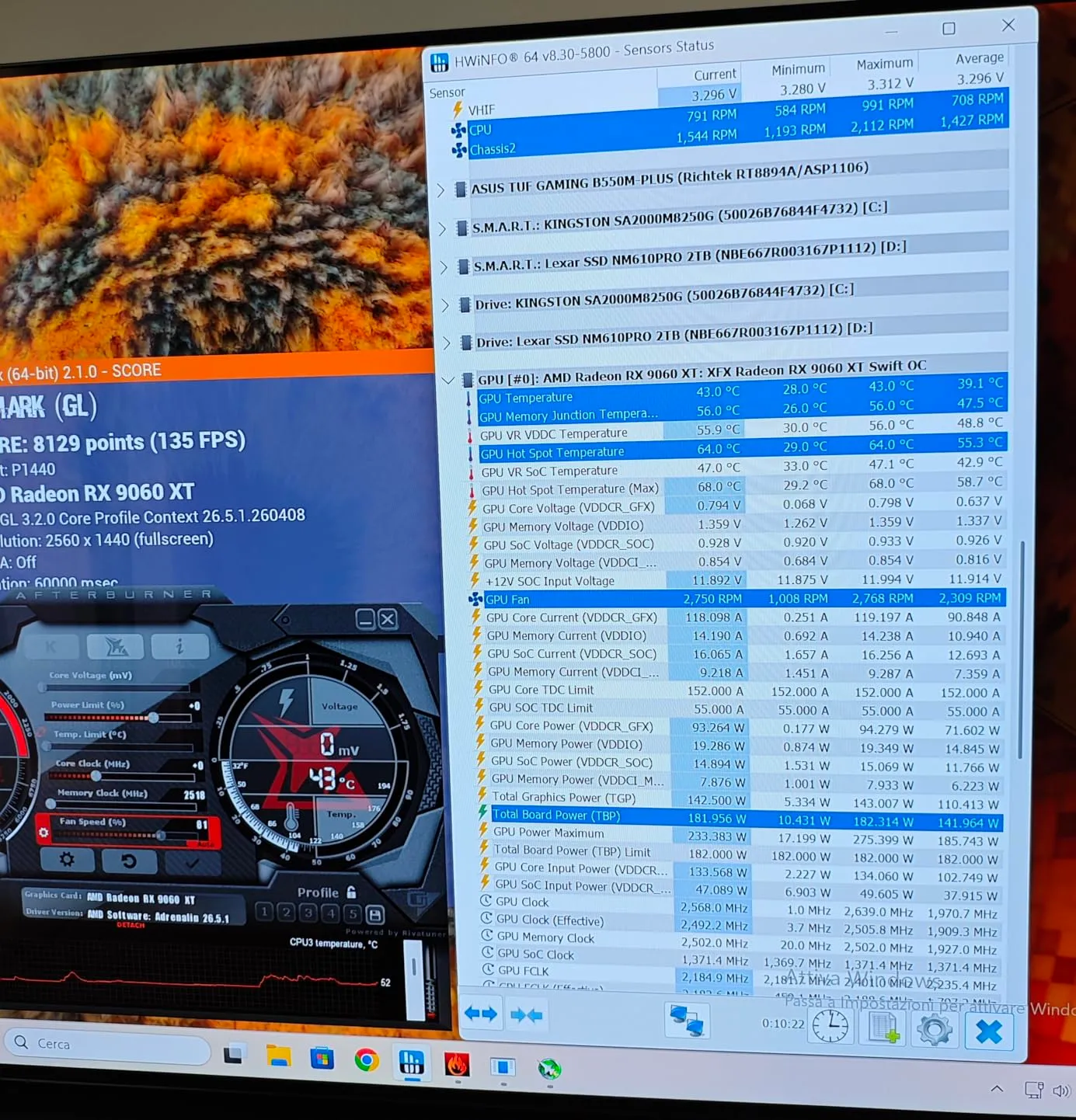This screenshot has height=1120, width=1076.
Task: Click the MSI Afterburner flame taskbar icon
Action: pos(457,1063)
